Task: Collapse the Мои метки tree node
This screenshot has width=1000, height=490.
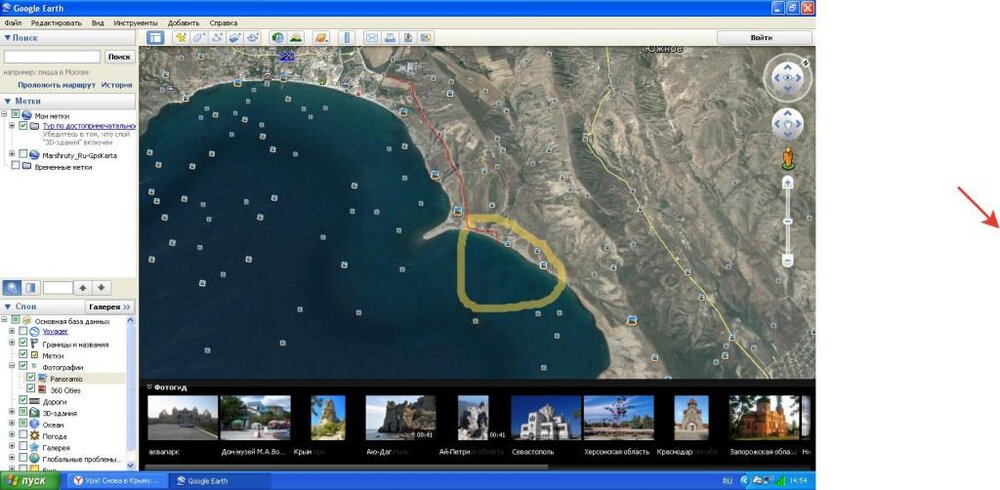Action: (x=5, y=114)
